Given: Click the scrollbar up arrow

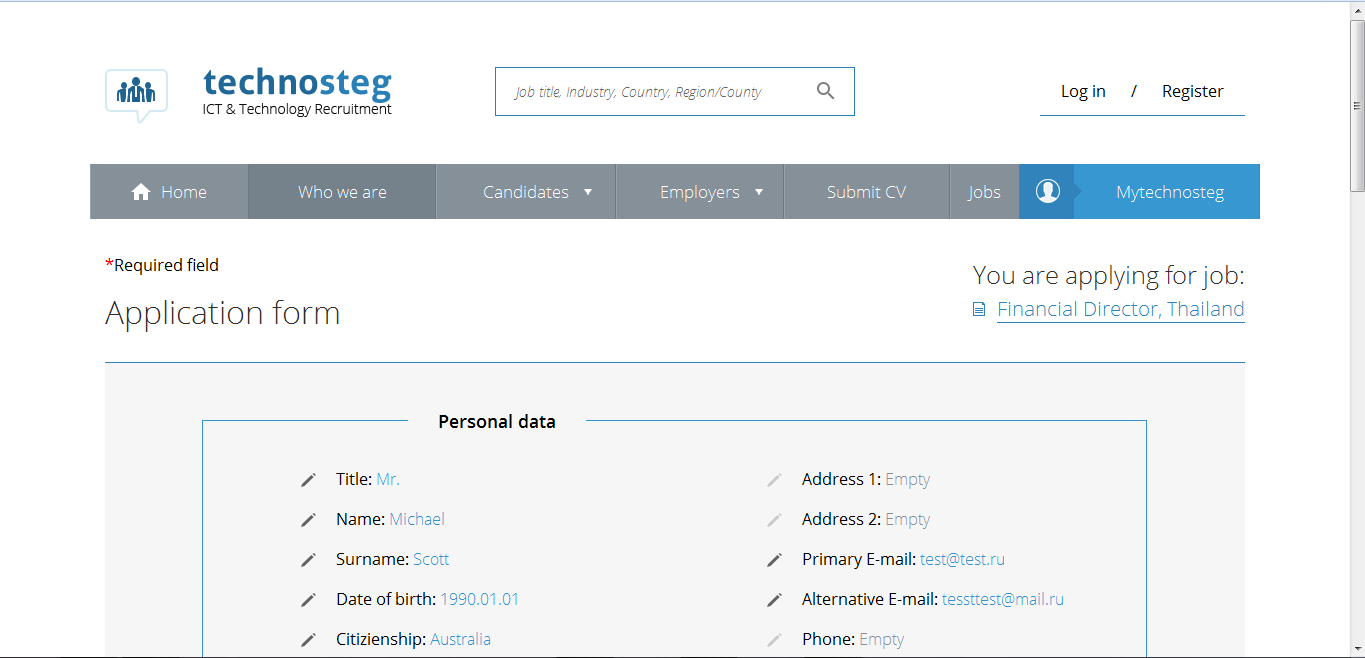Looking at the screenshot, I should [x=1357, y=9].
